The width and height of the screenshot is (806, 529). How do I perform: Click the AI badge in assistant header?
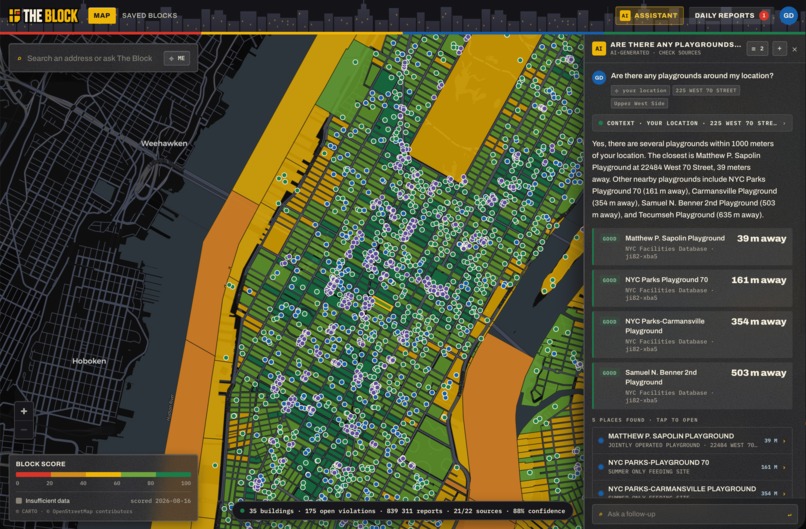click(x=598, y=48)
